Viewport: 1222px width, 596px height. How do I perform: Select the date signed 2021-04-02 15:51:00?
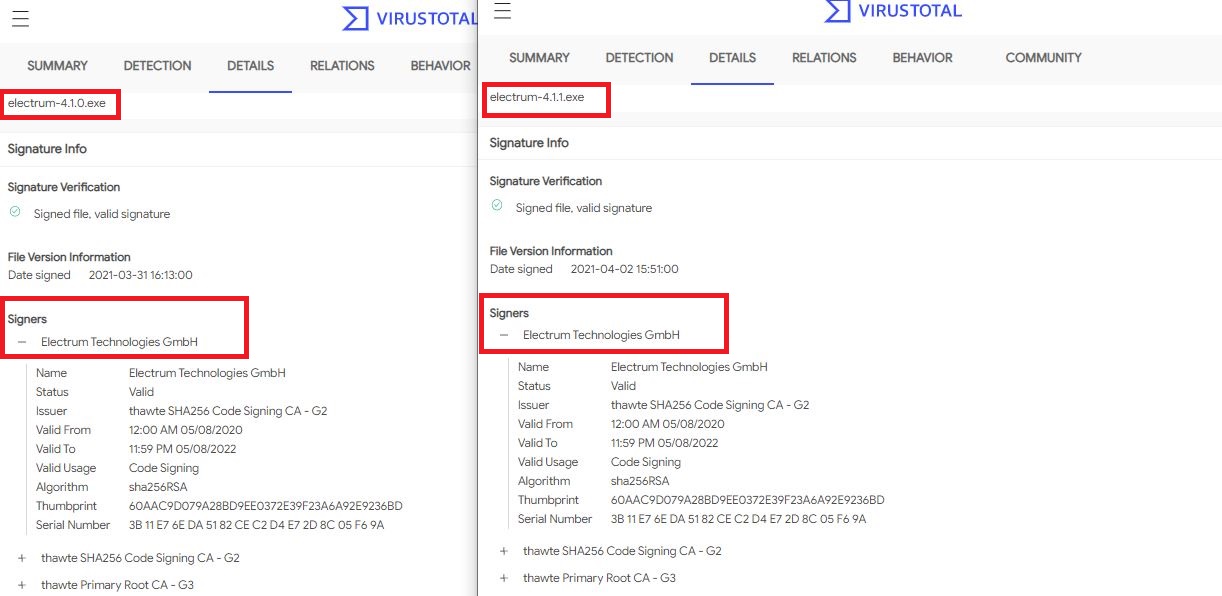point(625,269)
